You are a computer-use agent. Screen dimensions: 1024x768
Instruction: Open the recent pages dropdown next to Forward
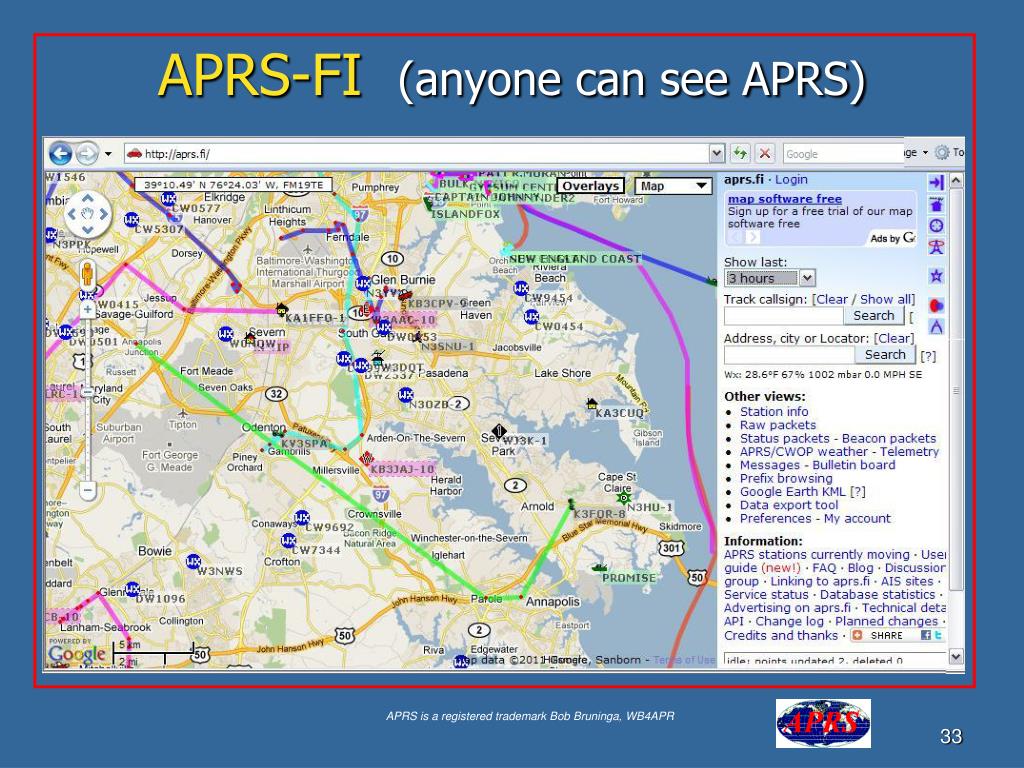[x=108, y=154]
